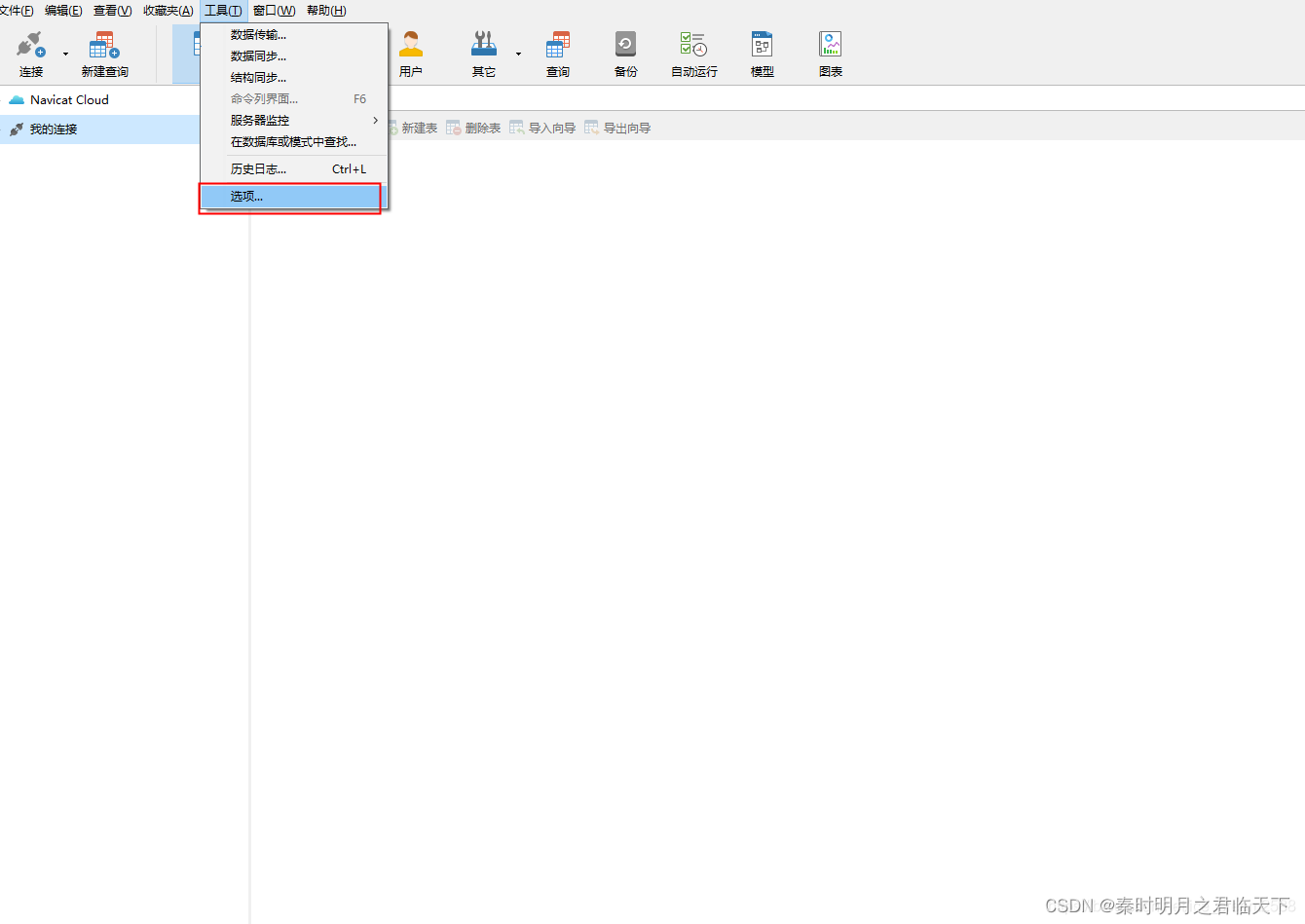Create a New Query (新建查询)
Image resolution: width=1305 pixels, height=924 pixels.
[x=104, y=55]
